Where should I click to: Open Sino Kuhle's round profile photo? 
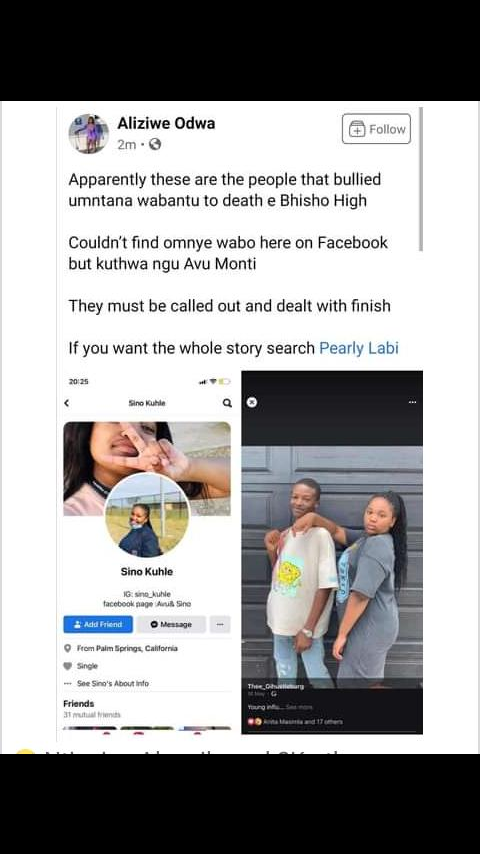point(147,515)
